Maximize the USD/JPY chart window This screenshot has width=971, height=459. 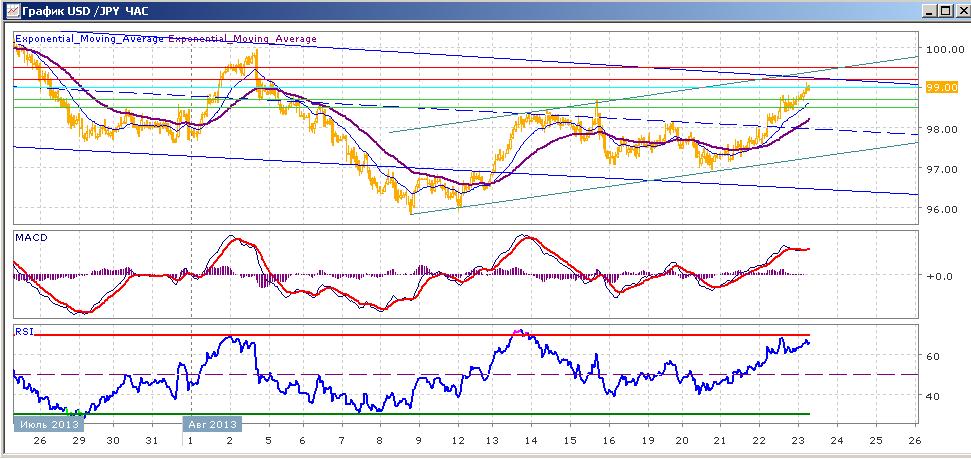(944, 11)
